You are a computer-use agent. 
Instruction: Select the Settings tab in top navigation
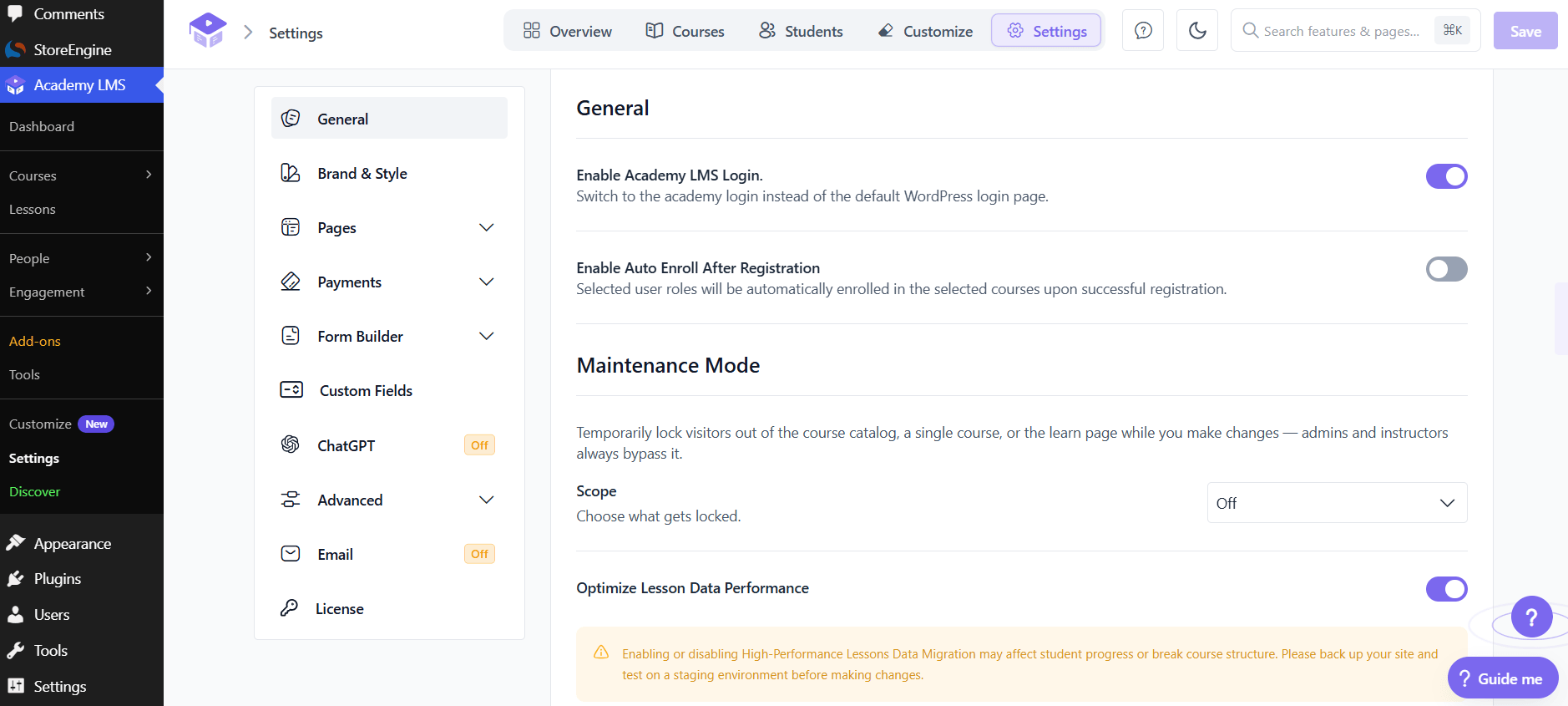1046,31
